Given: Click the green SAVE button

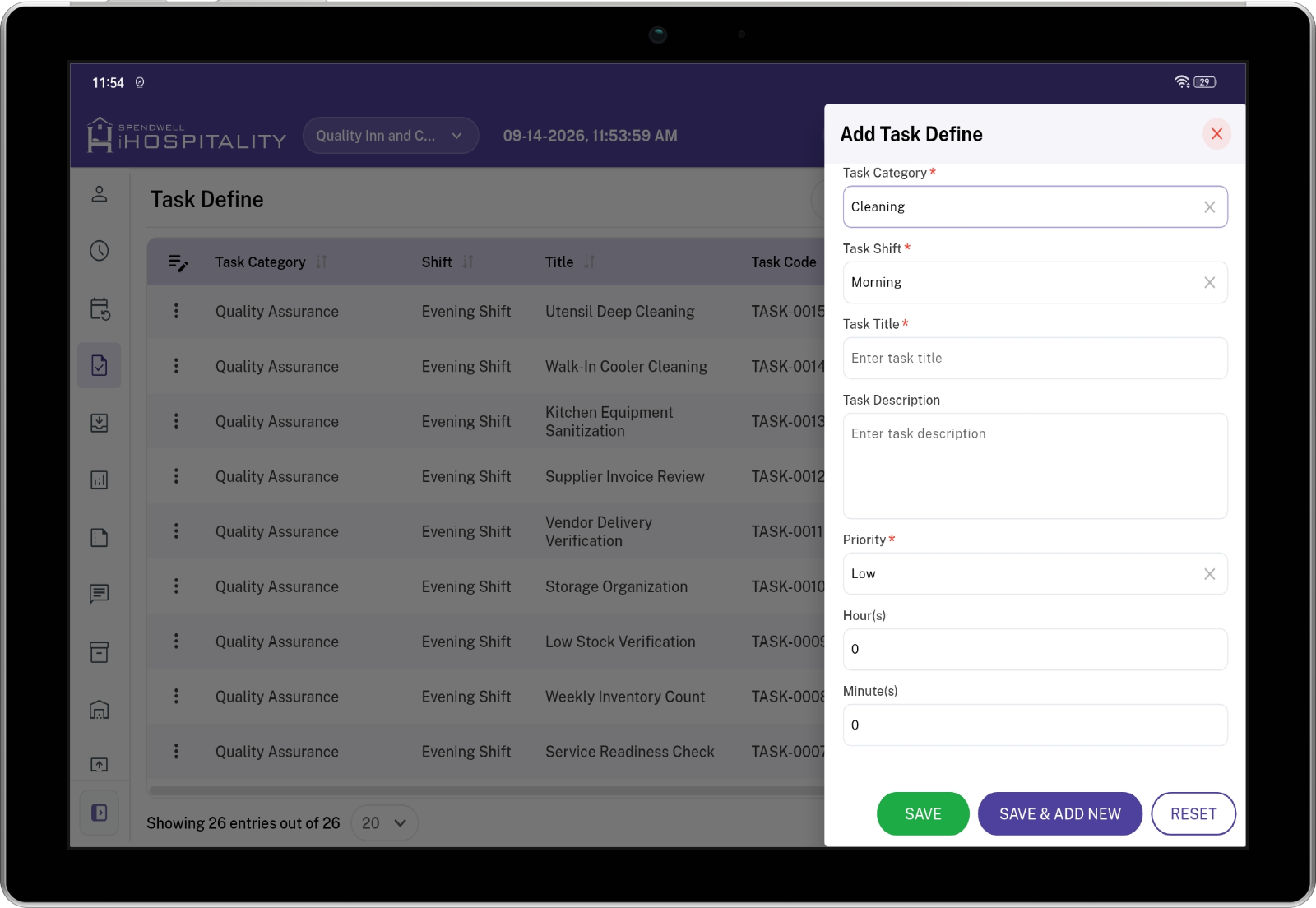Looking at the screenshot, I should 923,814.
